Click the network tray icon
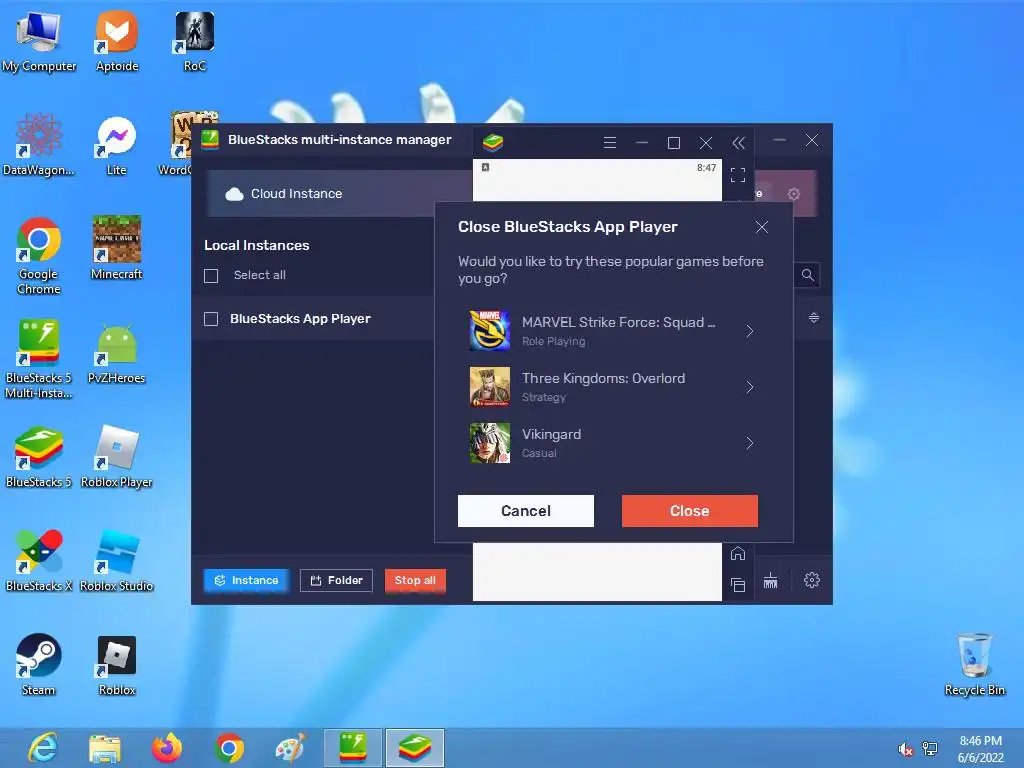Screen dimensions: 1024x768 pyautogui.click(x=930, y=749)
